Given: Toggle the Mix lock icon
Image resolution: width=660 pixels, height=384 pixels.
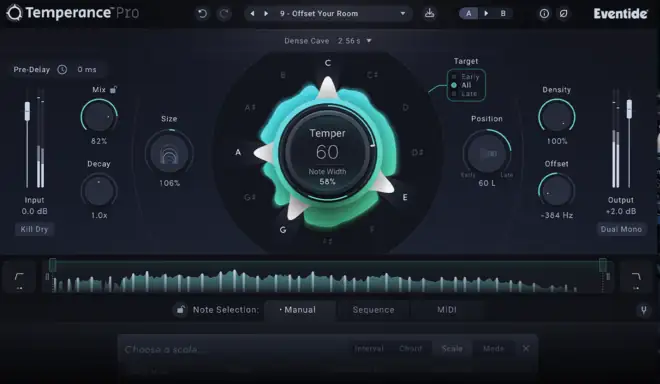Looking at the screenshot, I should (113, 89).
